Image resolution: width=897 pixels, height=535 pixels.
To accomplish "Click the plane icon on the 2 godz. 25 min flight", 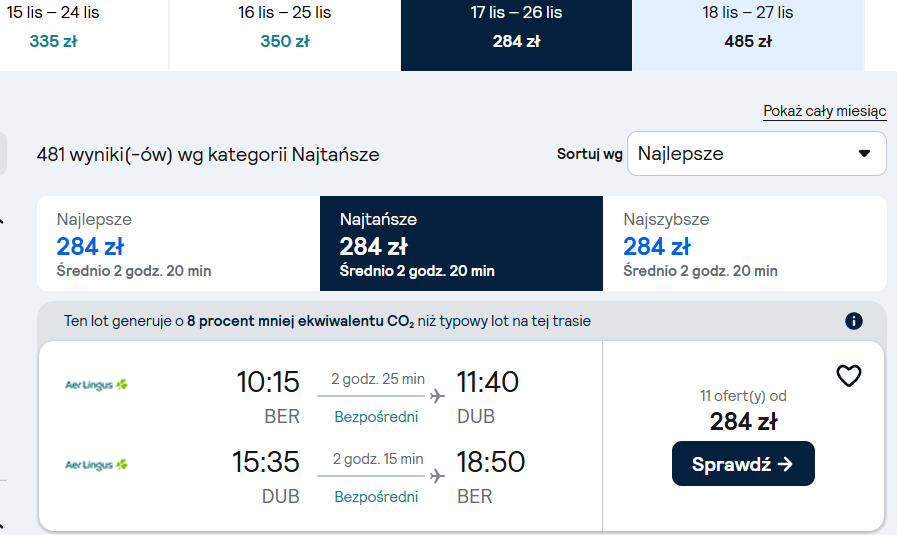I will (438, 395).
